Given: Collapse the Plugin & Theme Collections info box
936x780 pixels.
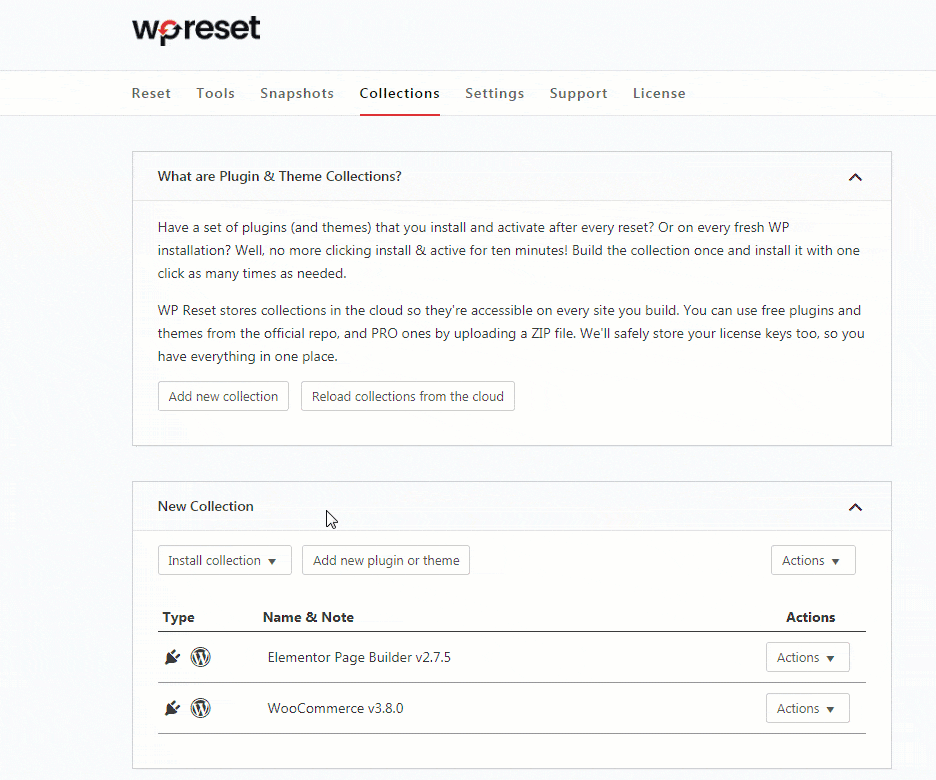Looking at the screenshot, I should pyautogui.click(x=855, y=177).
